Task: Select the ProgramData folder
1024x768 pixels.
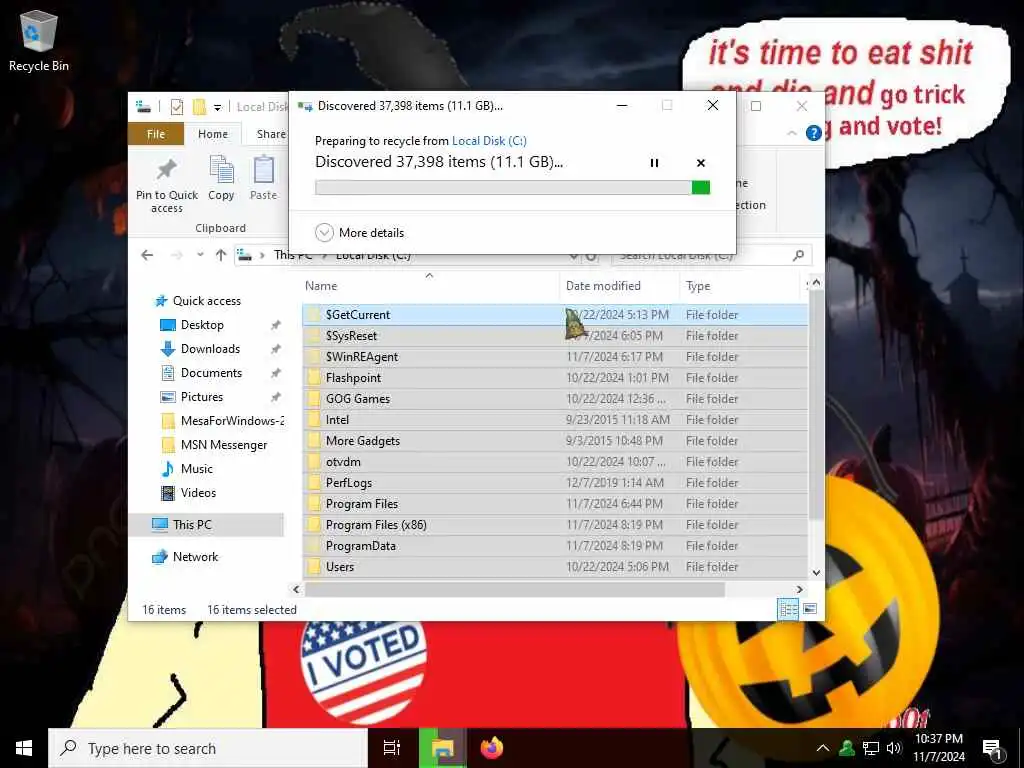Action: [555, 546]
